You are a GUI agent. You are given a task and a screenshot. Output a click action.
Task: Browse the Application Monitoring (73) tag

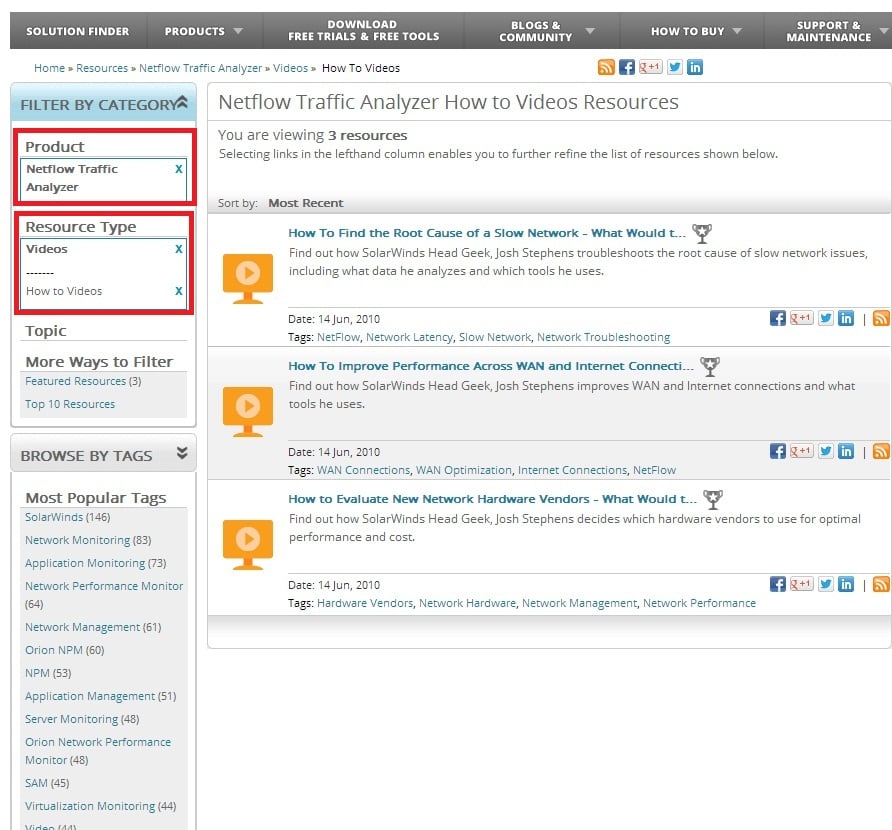point(96,563)
